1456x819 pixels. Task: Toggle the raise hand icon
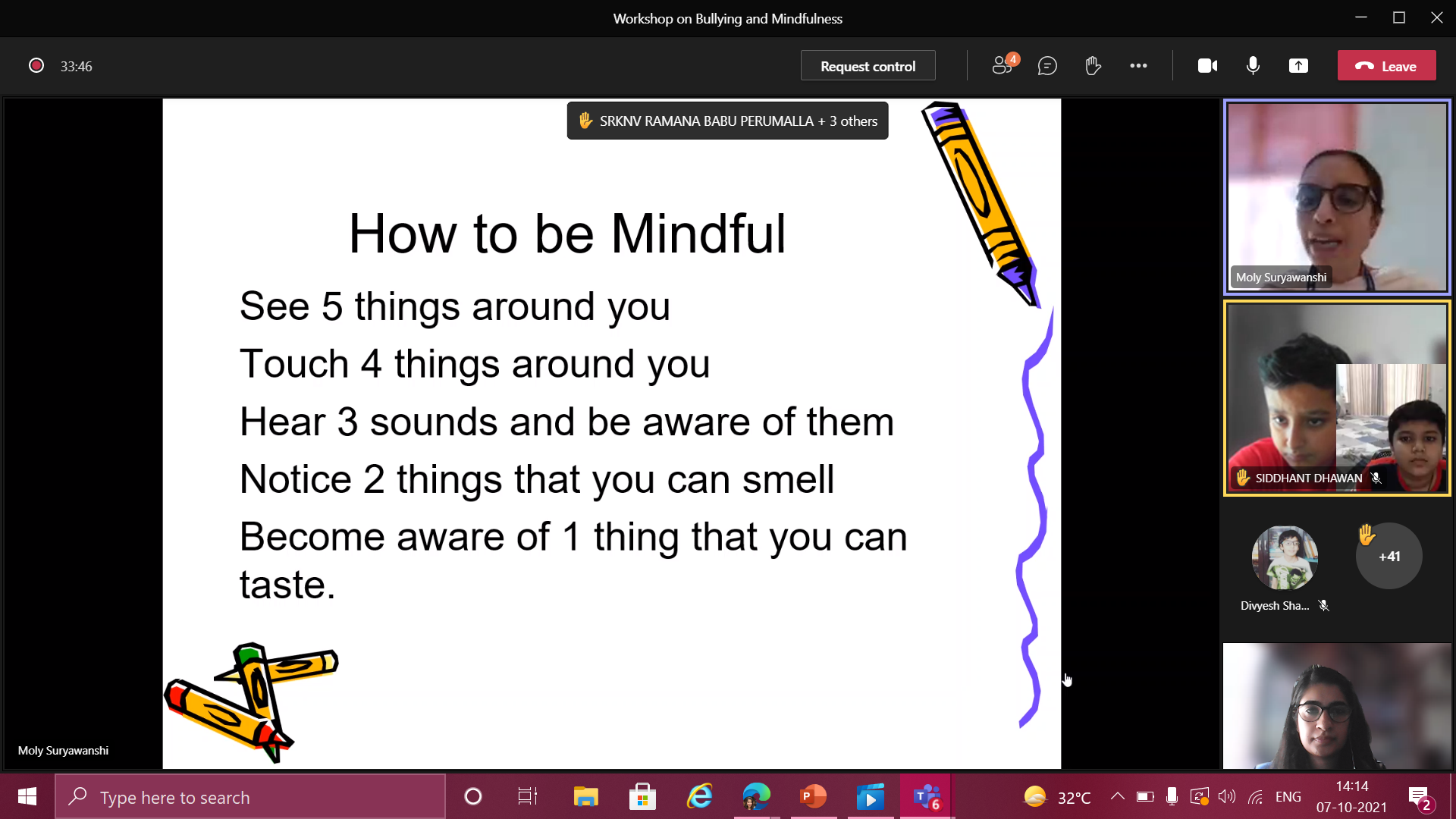point(1093,66)
